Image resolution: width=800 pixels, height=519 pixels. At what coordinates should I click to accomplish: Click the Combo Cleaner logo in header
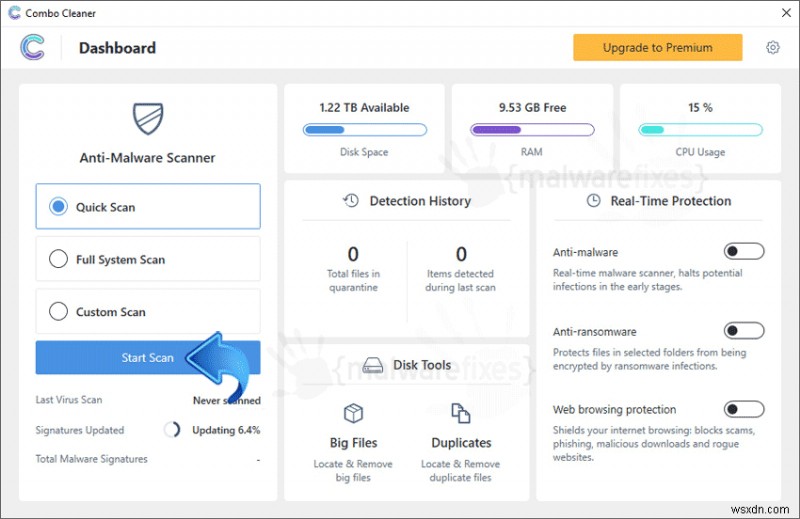(x=32, y=47)
